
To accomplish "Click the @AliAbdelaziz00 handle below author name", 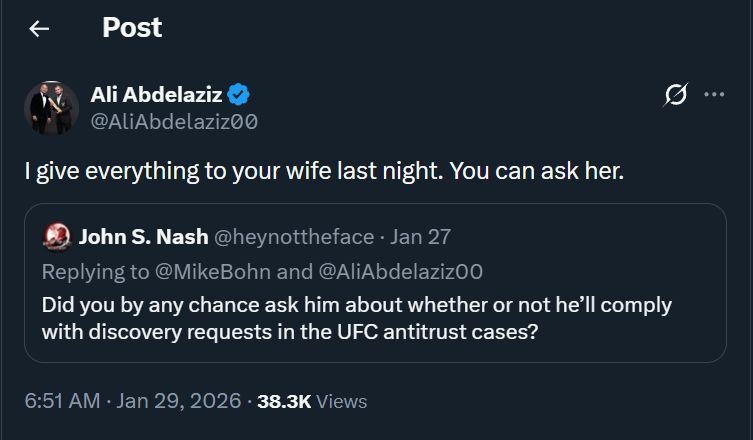I will tap(175, 122).
